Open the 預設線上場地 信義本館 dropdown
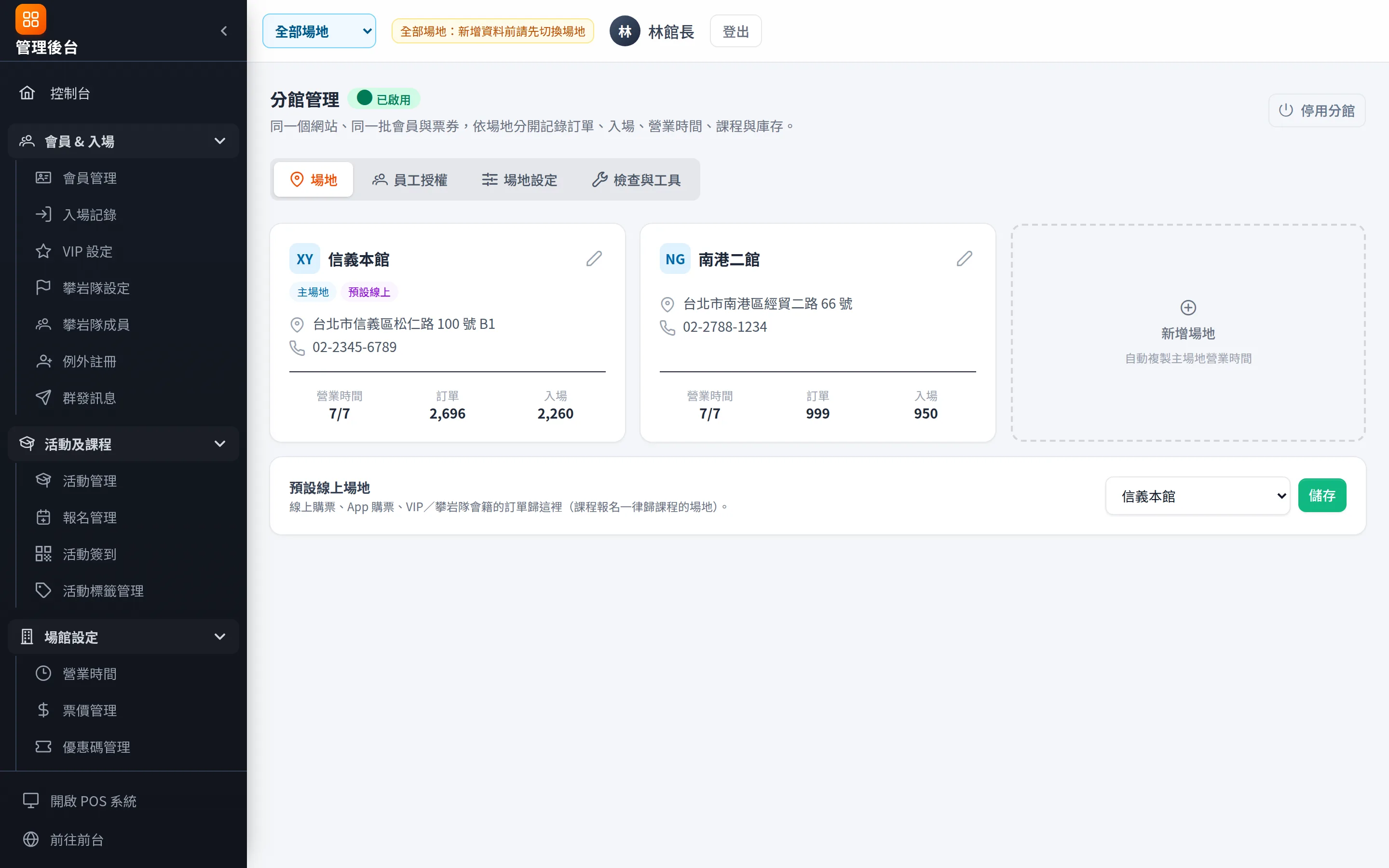The image size is (1389, 868). [1198, 495]
